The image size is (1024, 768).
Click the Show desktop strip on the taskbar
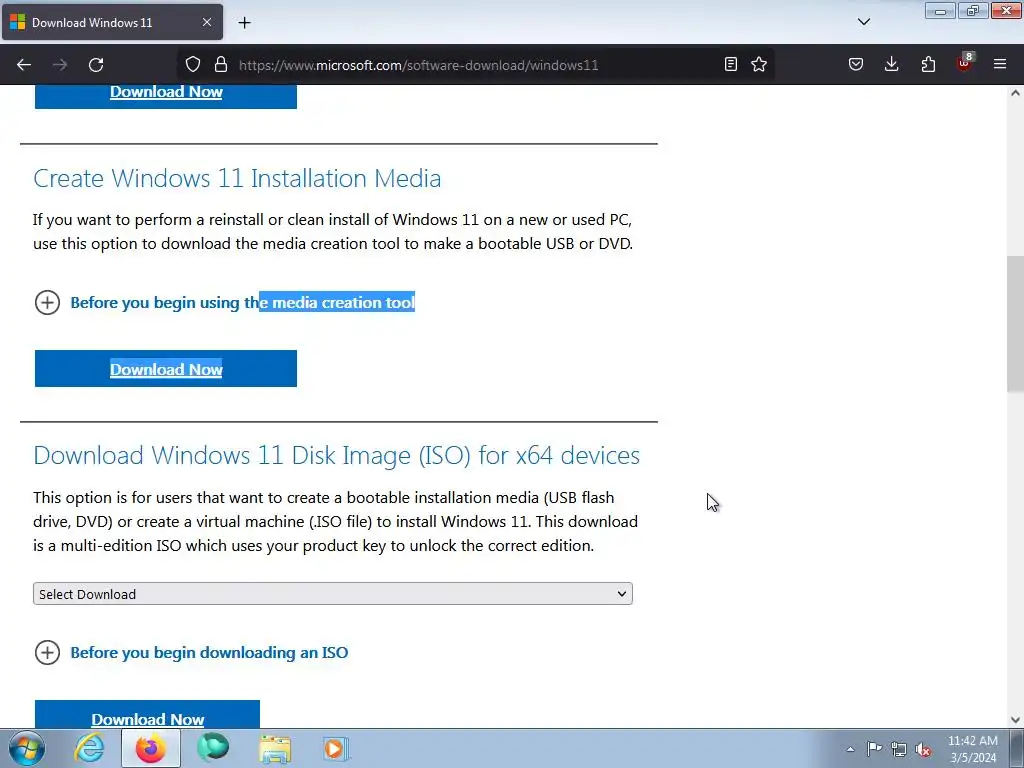1017,748
